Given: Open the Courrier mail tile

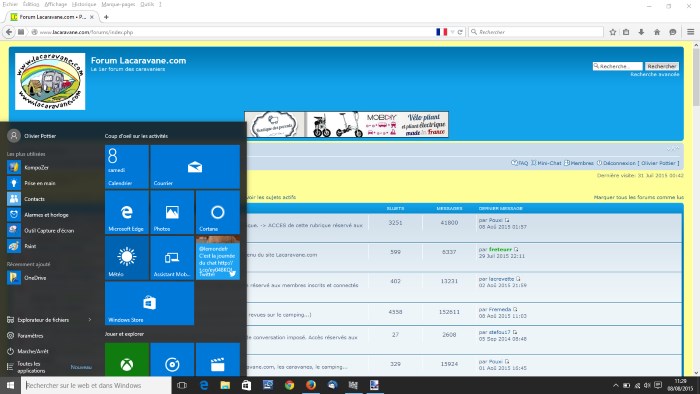Looking at the screenshot, I should pos(195,166).
